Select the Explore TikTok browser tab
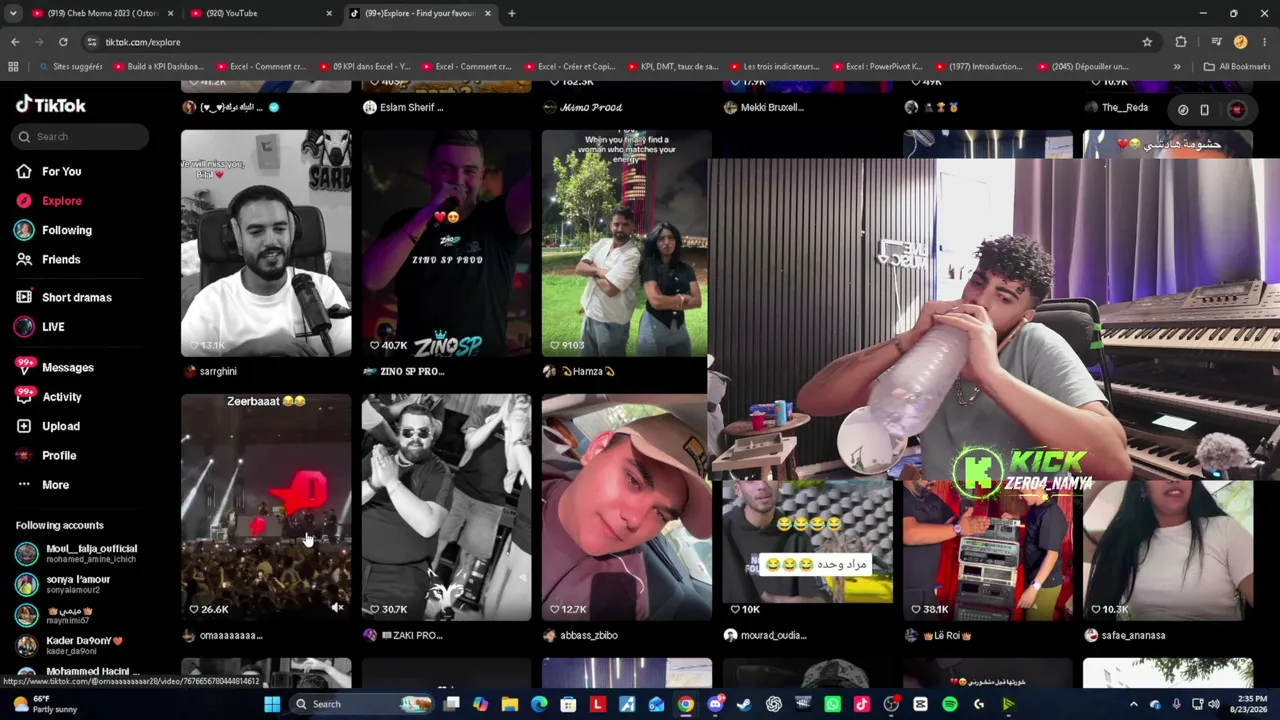The image size is (1280, 720). (419, 13)
